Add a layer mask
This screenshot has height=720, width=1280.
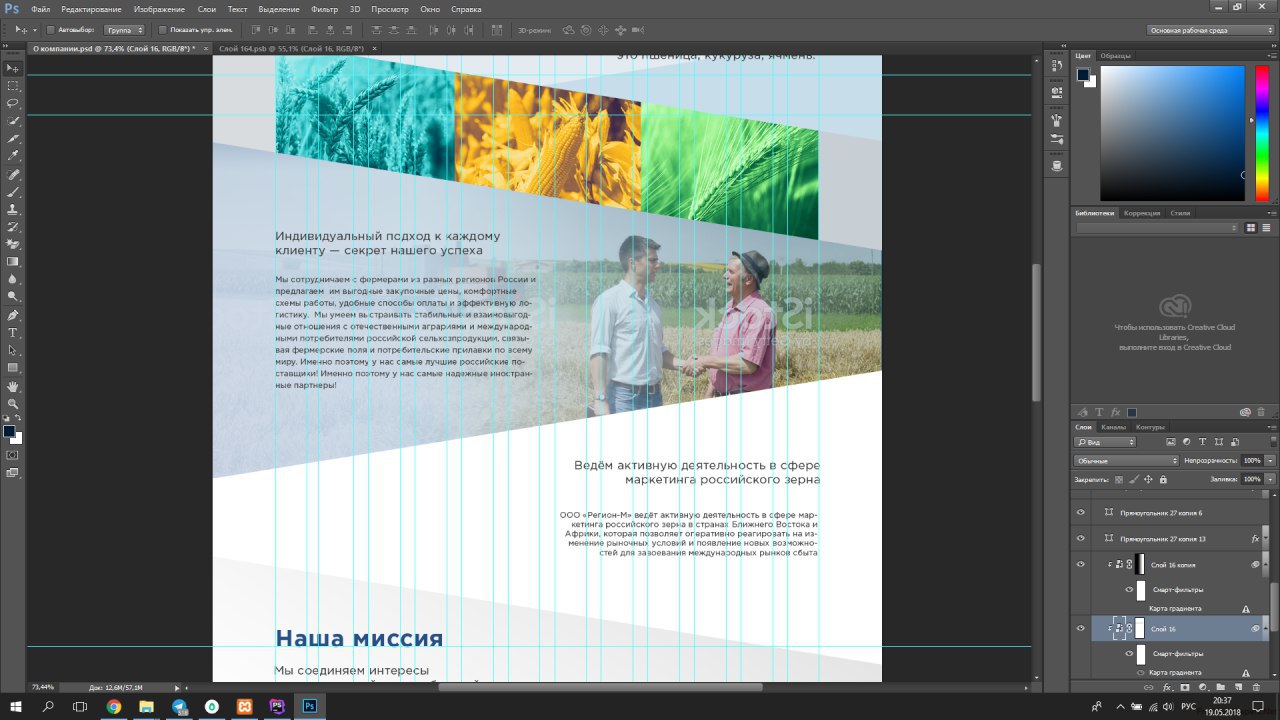(1184, 687)
